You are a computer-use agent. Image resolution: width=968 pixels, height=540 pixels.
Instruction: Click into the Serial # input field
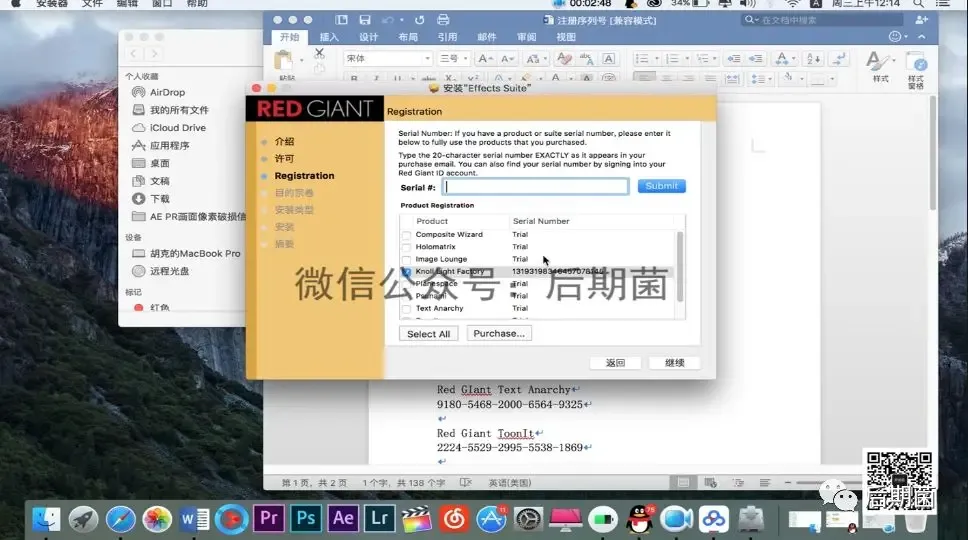pos(536,186)
